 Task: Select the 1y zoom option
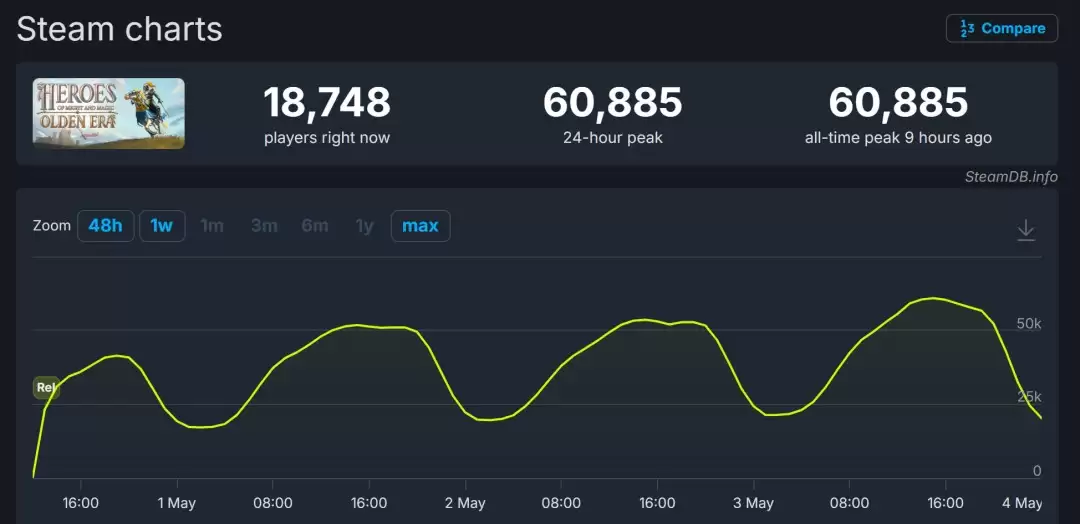click(364, 226)
